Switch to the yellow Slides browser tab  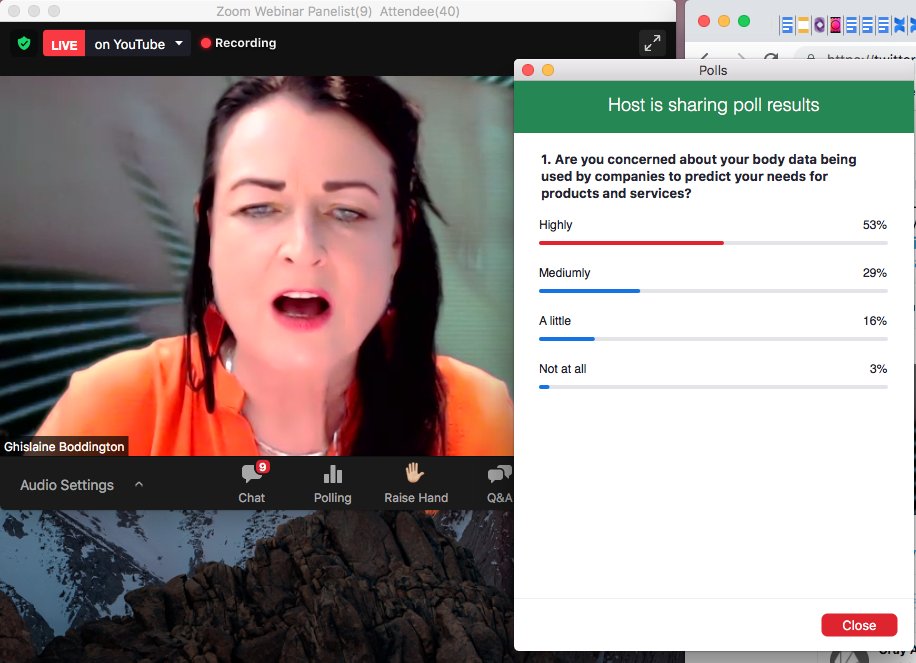click(803, 25)
